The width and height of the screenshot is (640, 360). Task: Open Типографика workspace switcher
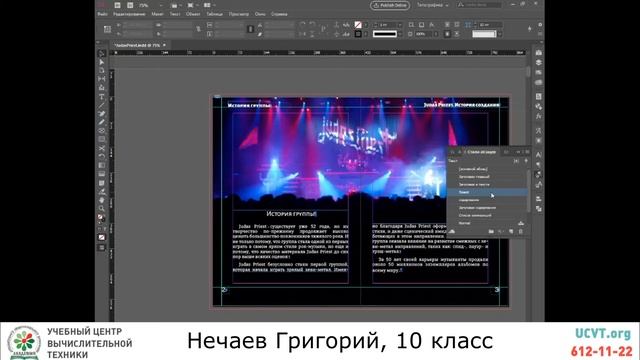pyautogui.click(x=433, y=5)
